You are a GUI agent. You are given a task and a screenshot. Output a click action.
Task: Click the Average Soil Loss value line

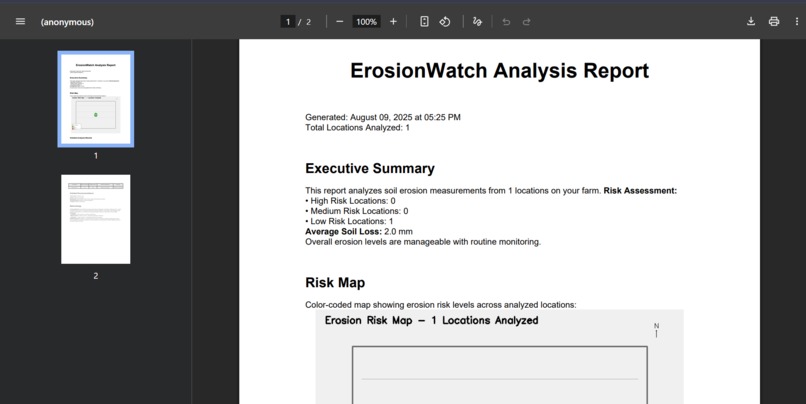coord(359,231)
